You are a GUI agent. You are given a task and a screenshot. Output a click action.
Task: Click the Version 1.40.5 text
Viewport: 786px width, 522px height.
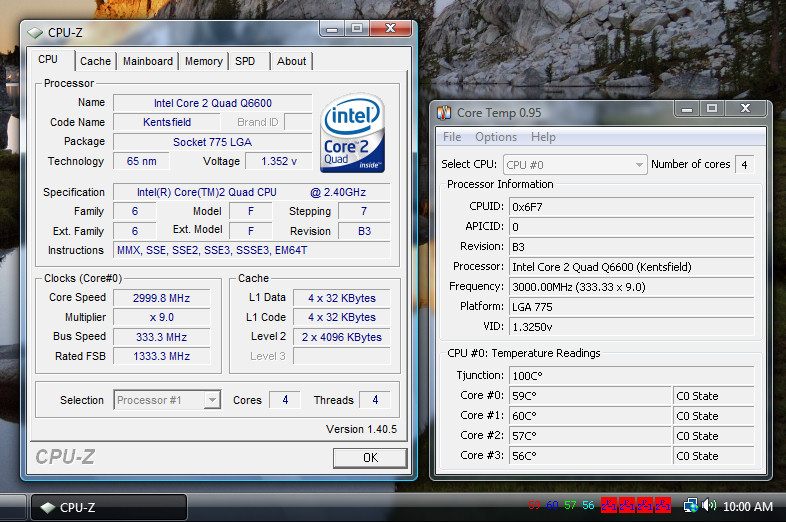[x=361, y=429]
